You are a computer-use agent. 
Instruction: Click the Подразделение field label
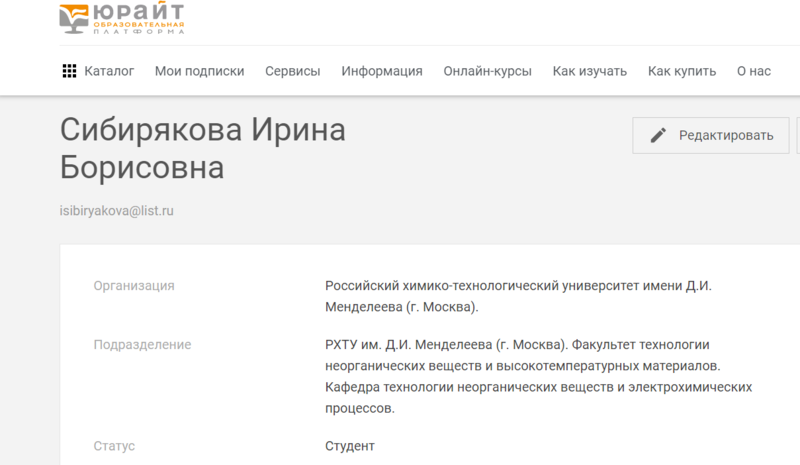(x=142, y=345)
